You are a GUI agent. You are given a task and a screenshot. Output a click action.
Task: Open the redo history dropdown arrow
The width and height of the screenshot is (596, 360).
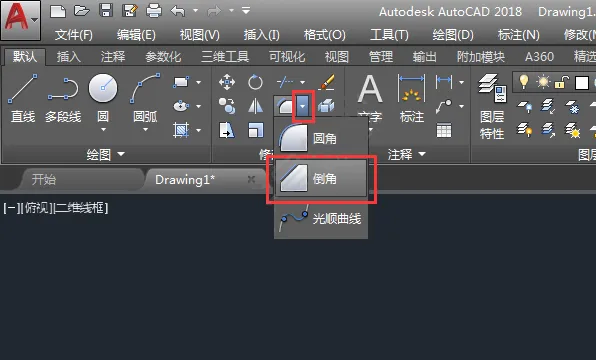coord(231,11)
